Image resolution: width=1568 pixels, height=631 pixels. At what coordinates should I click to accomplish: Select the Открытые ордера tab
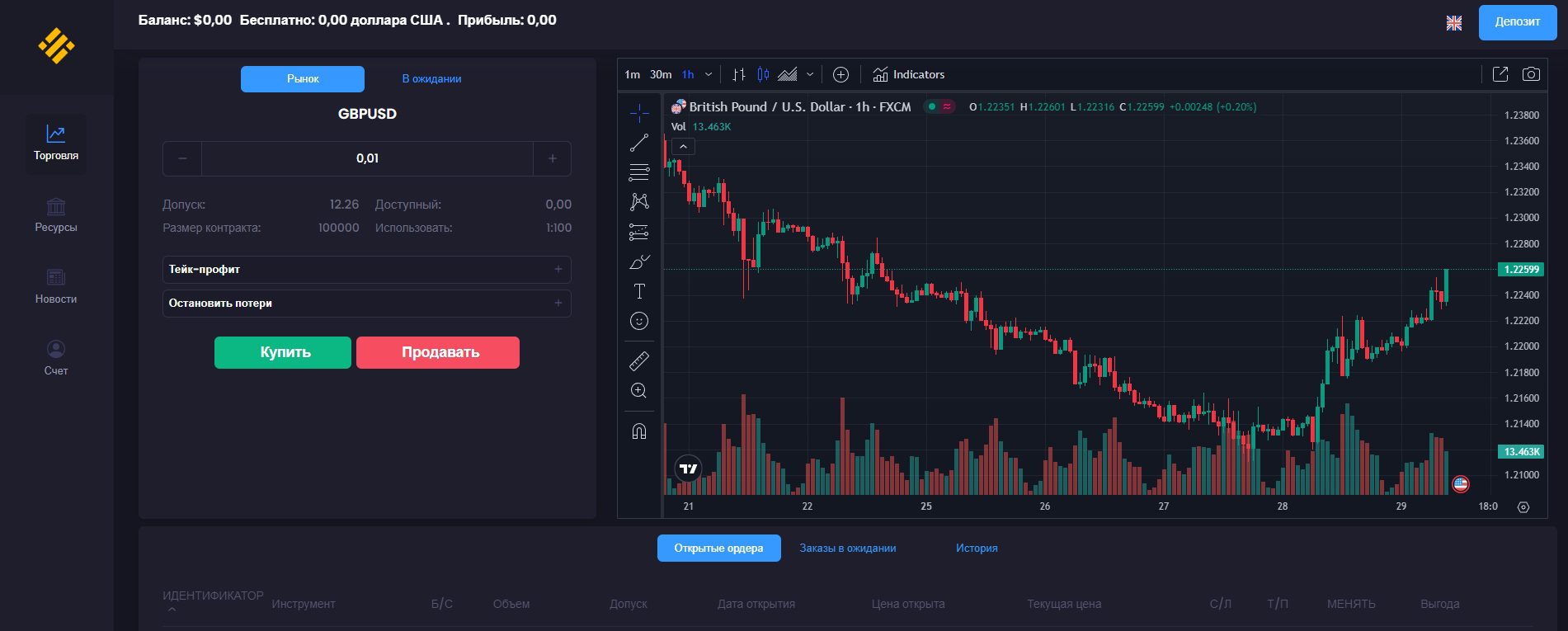pos(718,548)
